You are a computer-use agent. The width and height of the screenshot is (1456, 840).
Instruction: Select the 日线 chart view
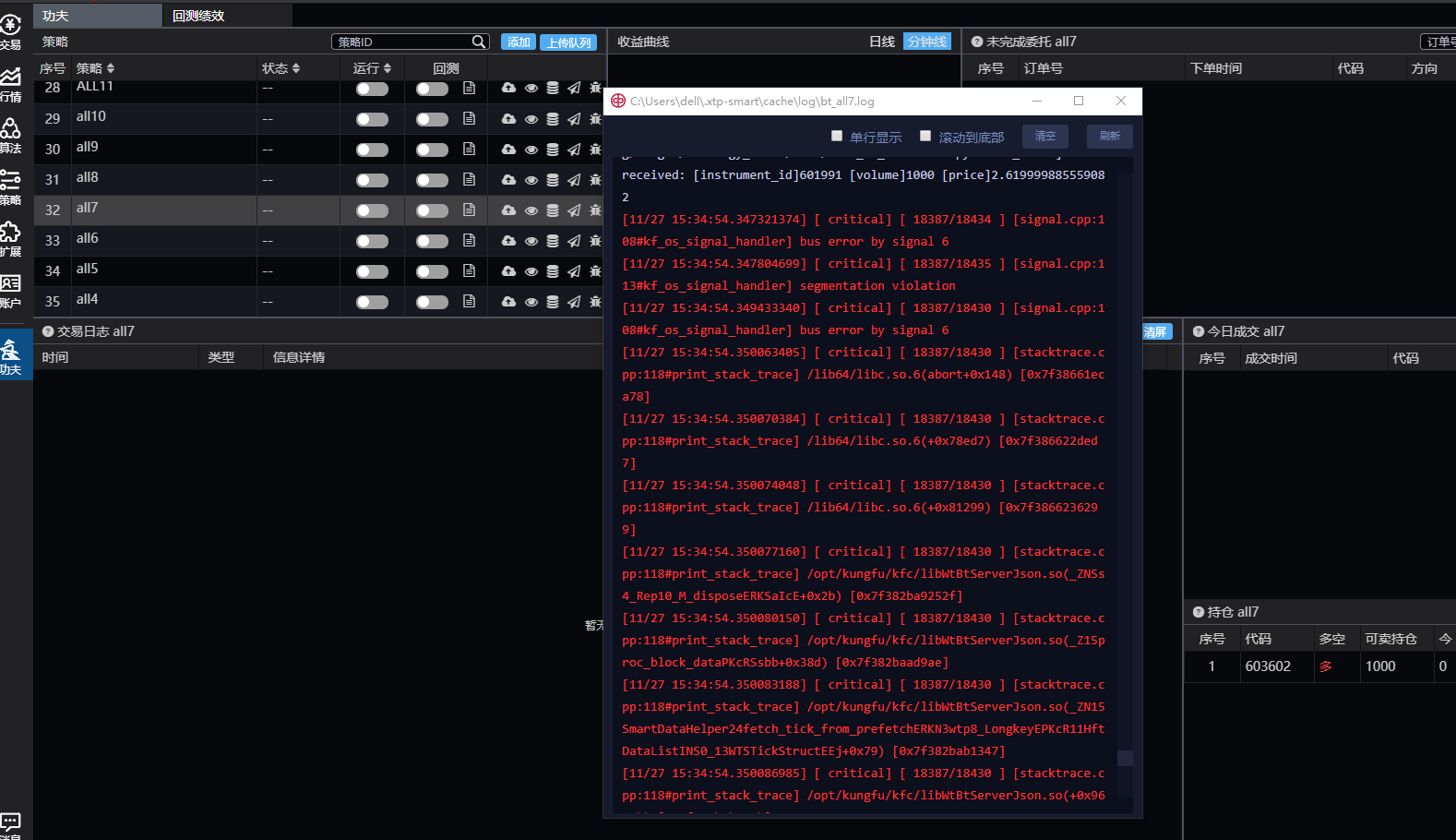point(882,42)
